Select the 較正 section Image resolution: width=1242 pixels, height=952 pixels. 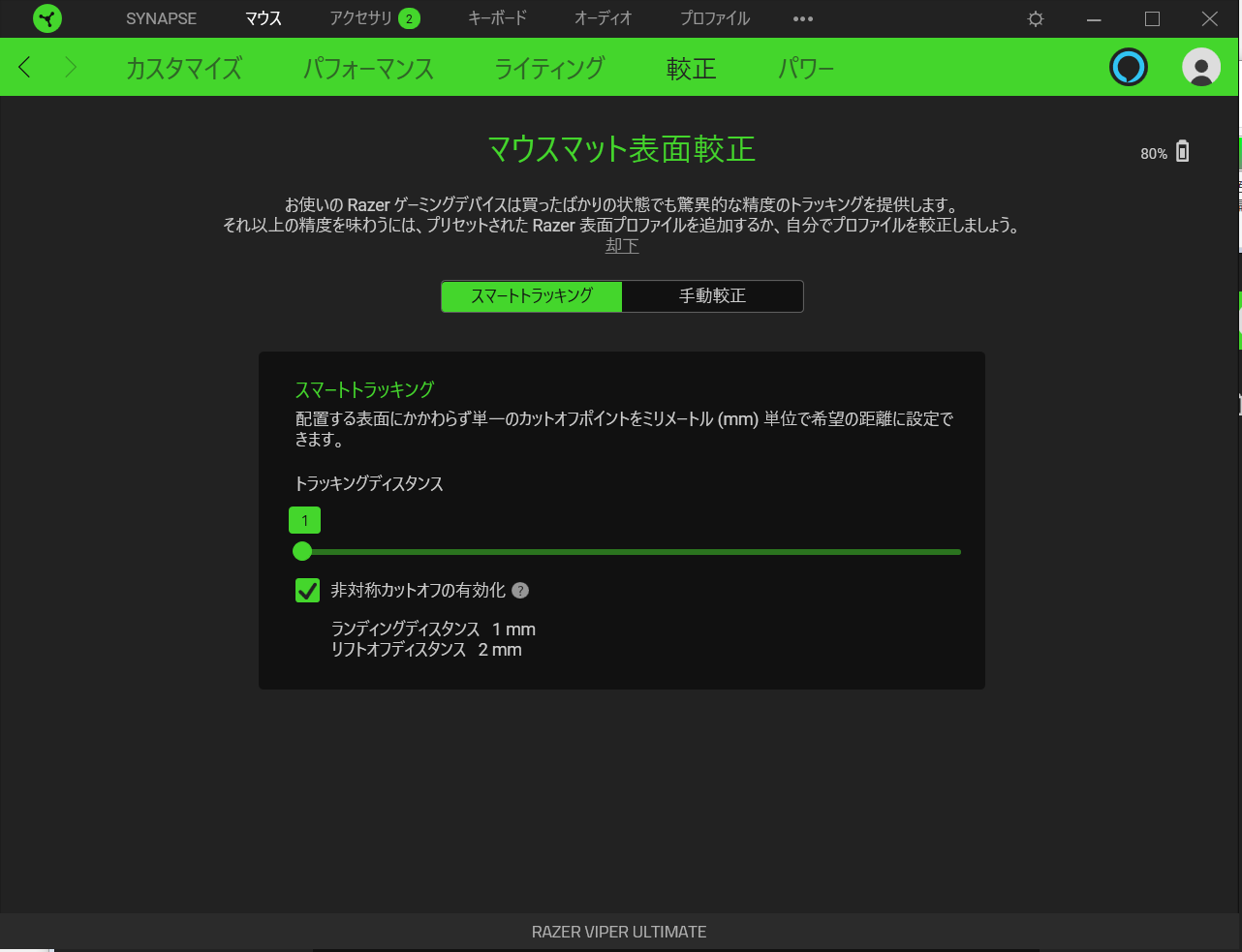pyautogui.click(x=692, y=68)
